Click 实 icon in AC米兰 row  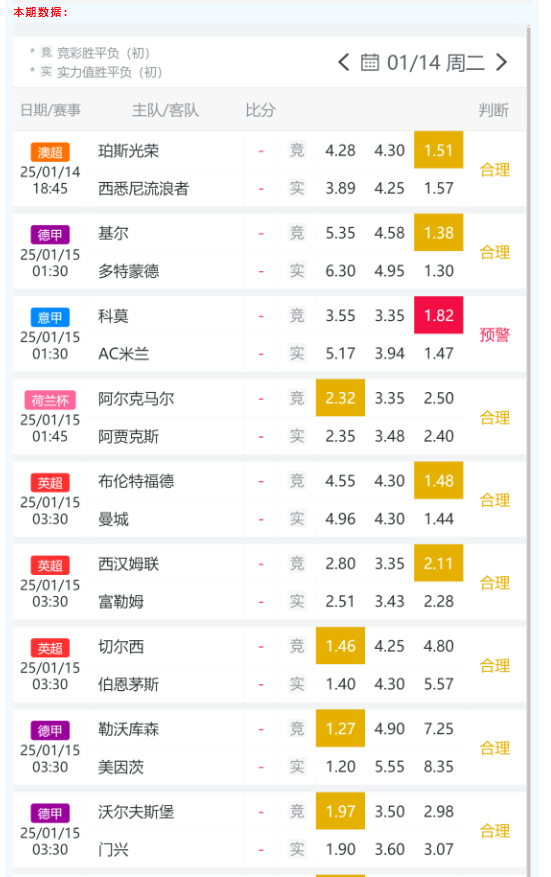[296, 353]
